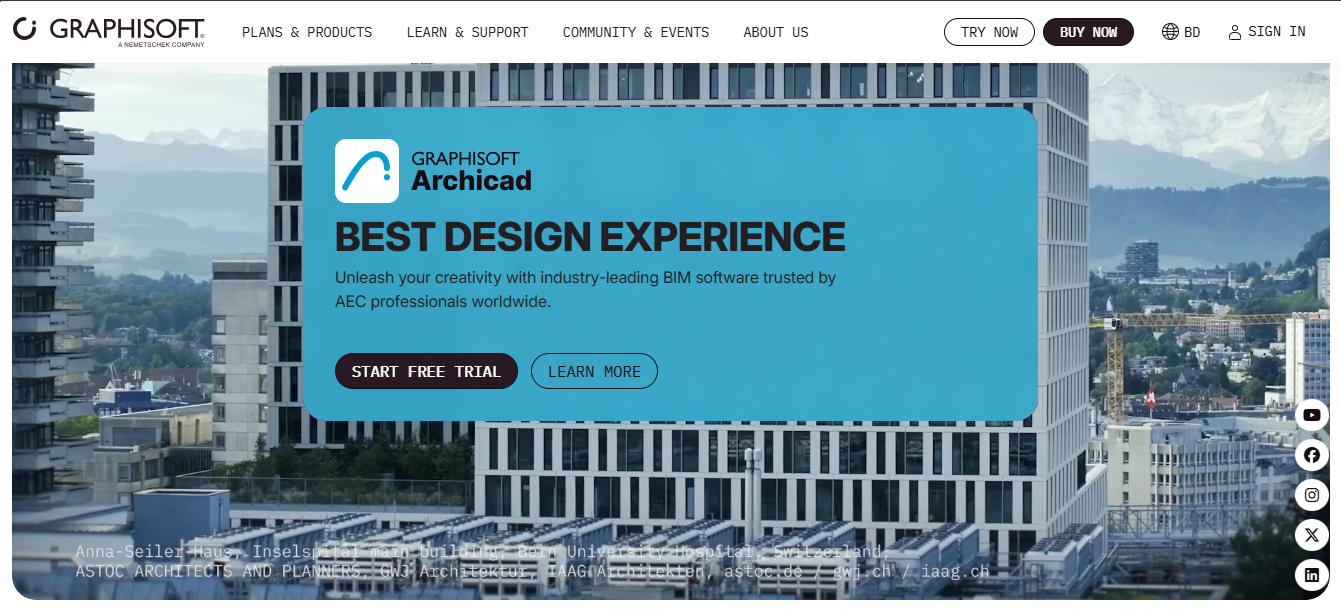
Task: Click the globe region icon
Action: (1170, 32)
